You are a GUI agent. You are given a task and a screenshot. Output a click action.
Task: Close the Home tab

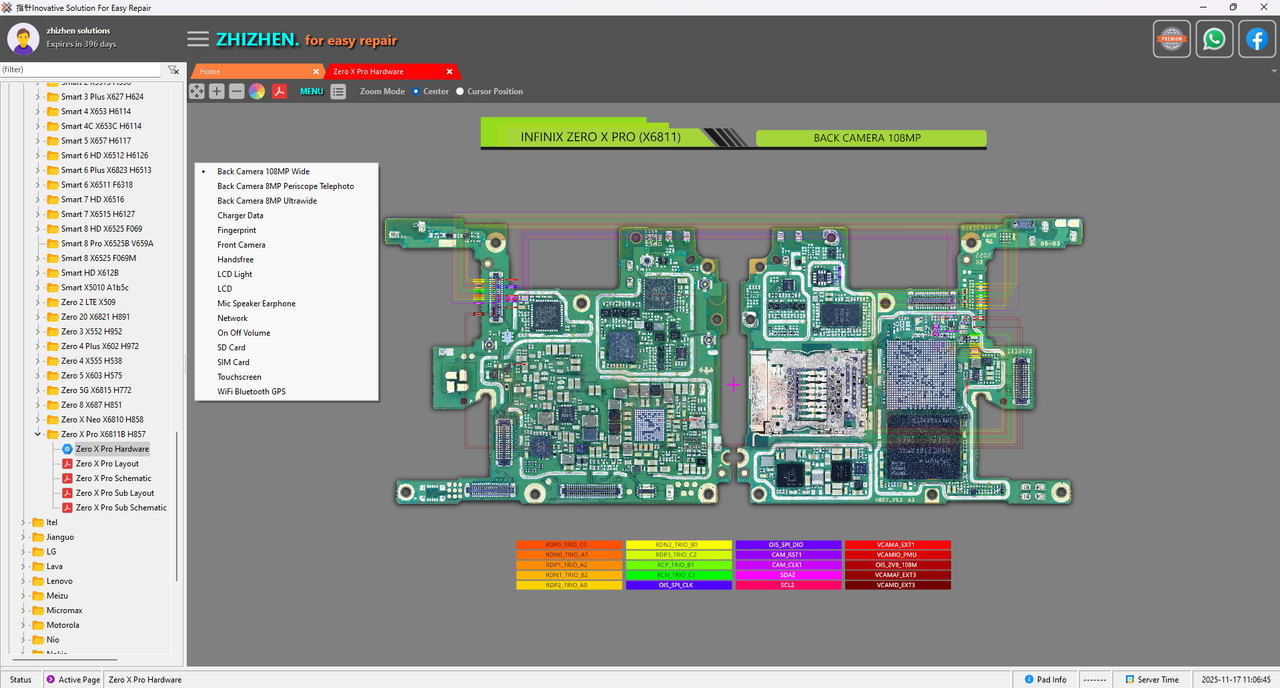click(316, 72)
